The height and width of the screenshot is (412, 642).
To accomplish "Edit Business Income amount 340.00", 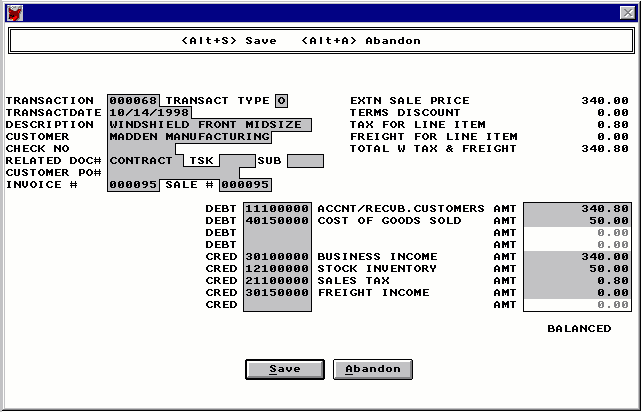I will [x=577, y=257].
